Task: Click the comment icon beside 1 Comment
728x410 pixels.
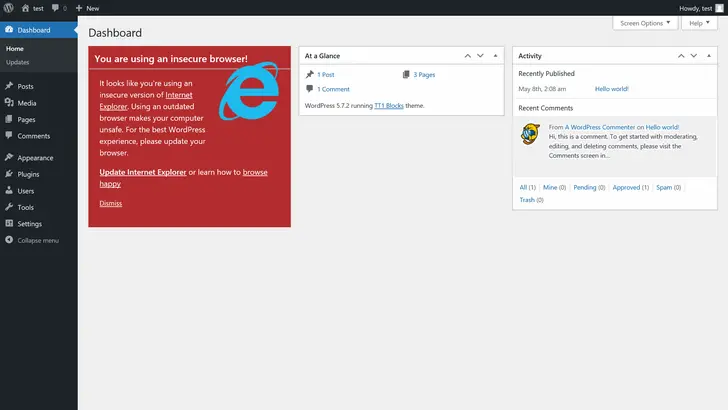Action: pyautogui.click(x=310, y=89)
